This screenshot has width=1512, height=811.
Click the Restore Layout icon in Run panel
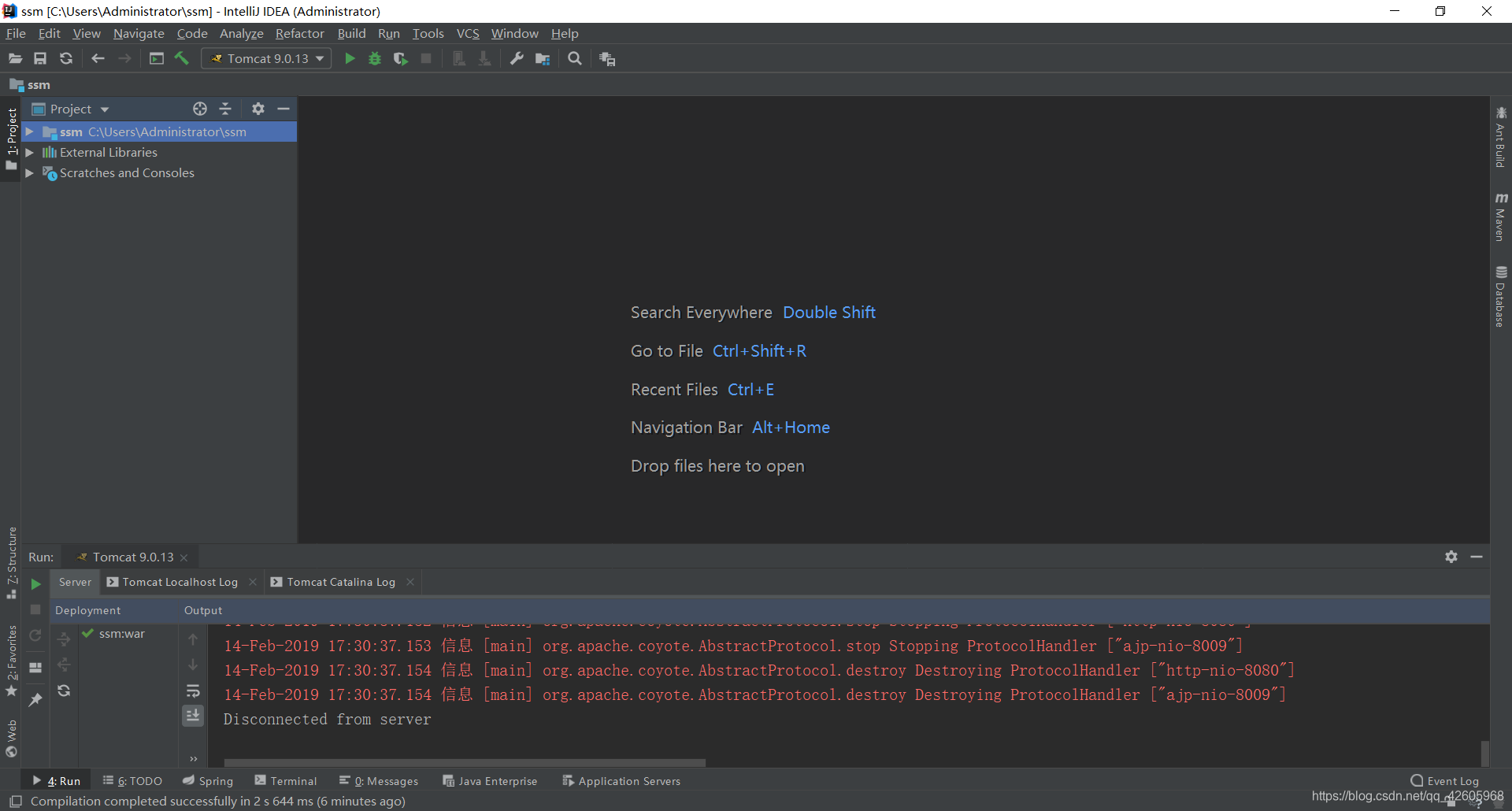click(x=35, y=667)
